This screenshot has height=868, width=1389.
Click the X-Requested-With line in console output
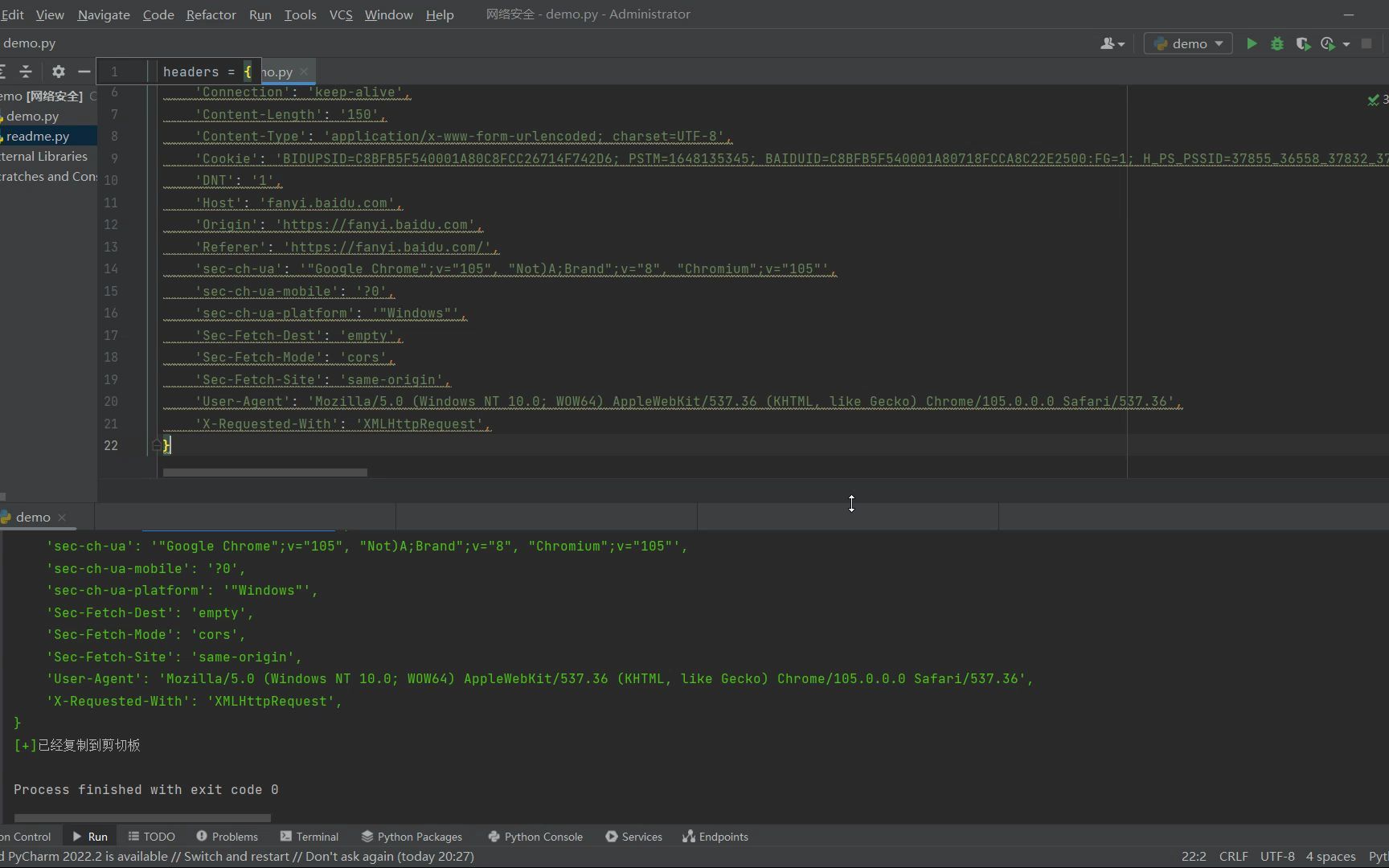(194, 702)
